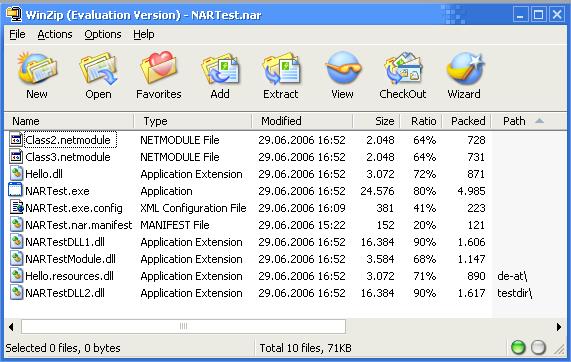Click the gray status light indicator

coord(538,347)
